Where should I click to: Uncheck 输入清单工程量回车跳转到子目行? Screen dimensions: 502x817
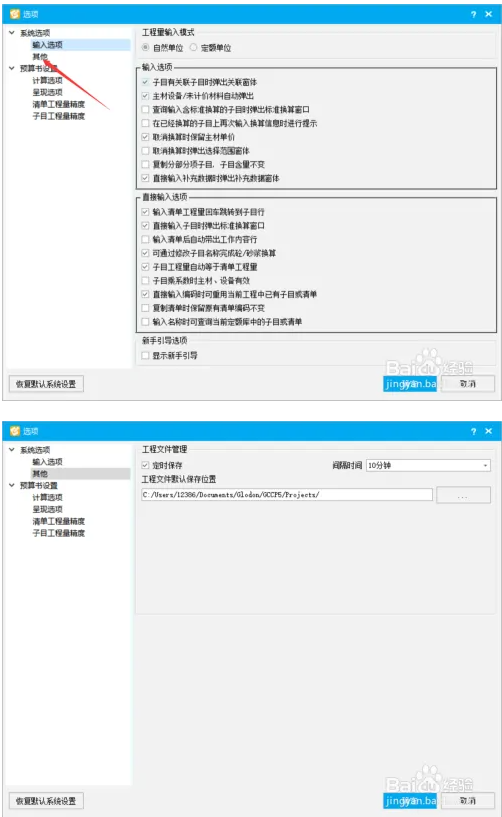click(145, 212)
